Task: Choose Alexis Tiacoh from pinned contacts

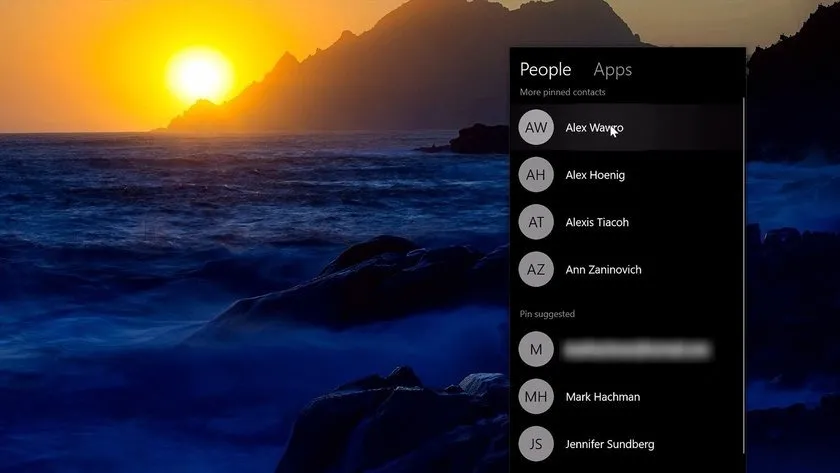Action: (x=597, y=222)
